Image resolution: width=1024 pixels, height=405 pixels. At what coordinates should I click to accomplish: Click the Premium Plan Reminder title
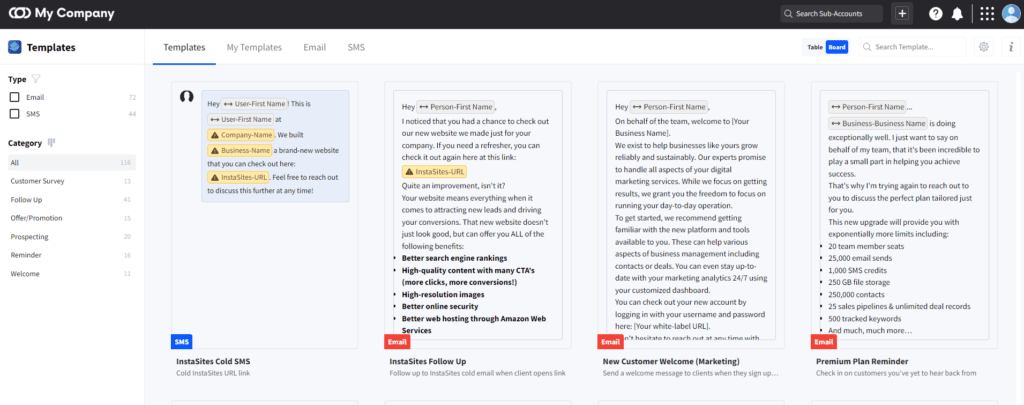click(x=862, y=361)
